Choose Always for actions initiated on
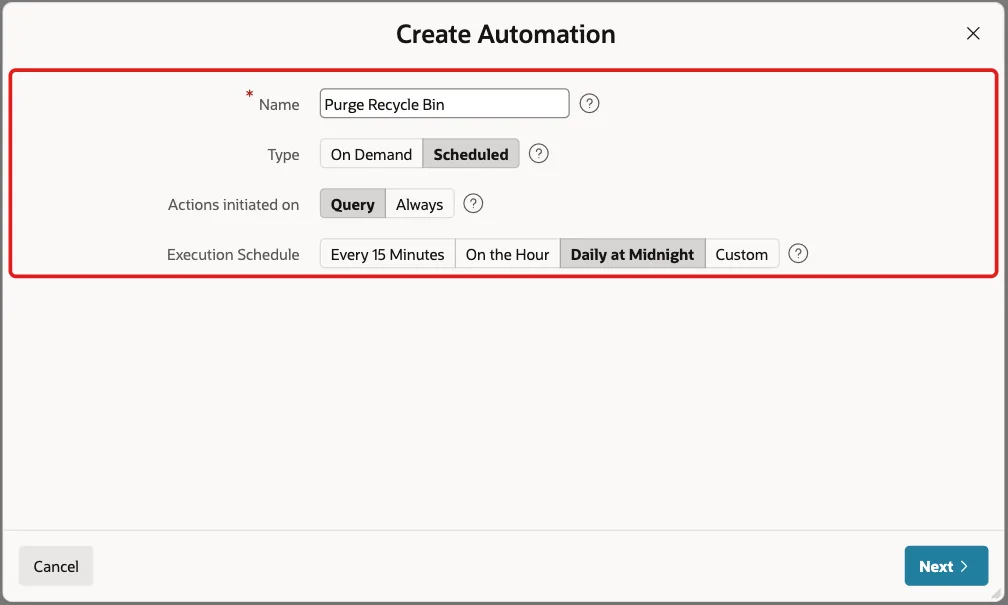The image size is (1008, 605). [419, 204]
